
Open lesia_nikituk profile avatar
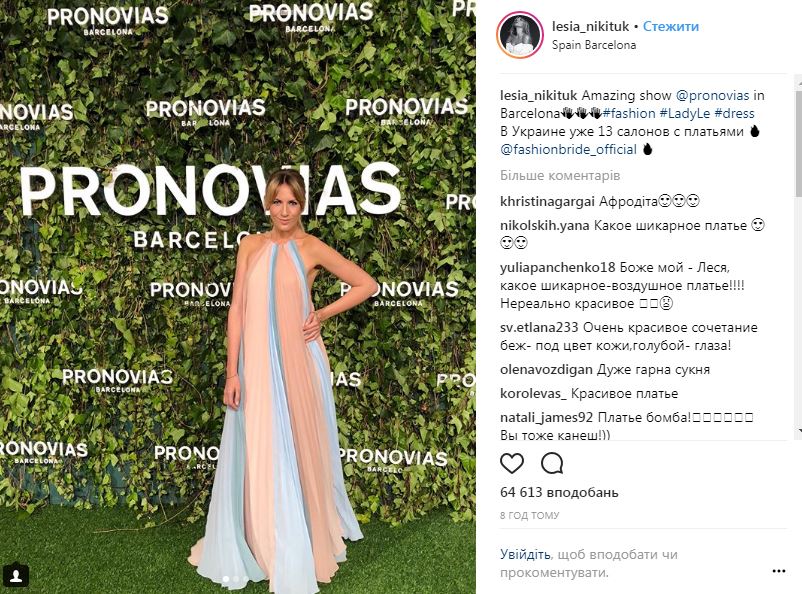click(x=520, y=35)
